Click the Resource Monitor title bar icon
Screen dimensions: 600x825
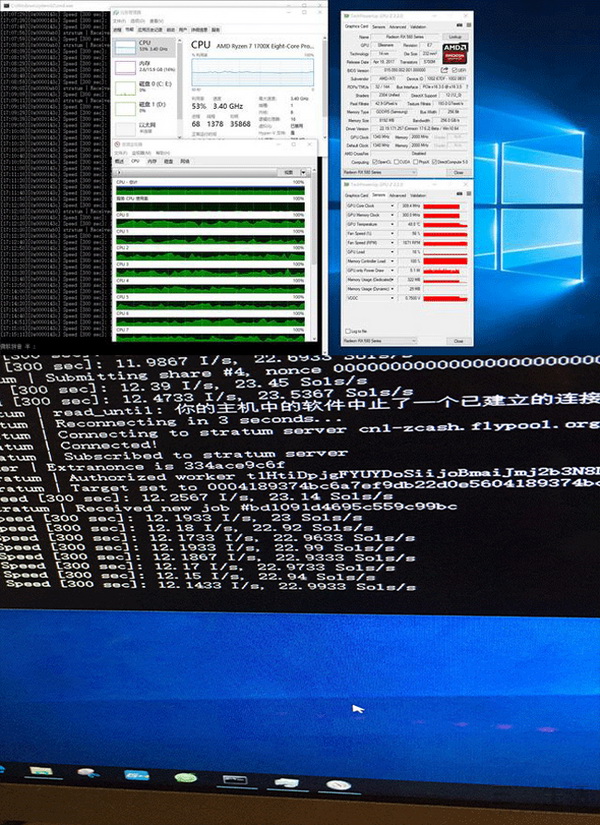click(x=117, y=144)
